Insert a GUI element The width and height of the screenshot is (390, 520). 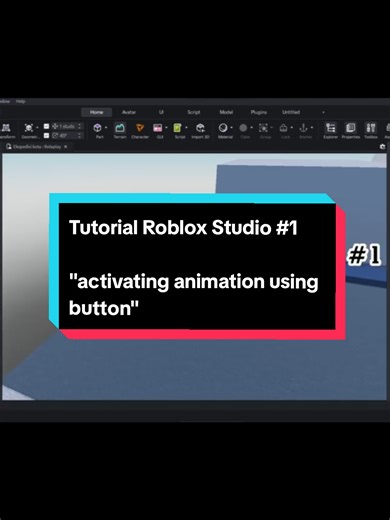(158, 128)
